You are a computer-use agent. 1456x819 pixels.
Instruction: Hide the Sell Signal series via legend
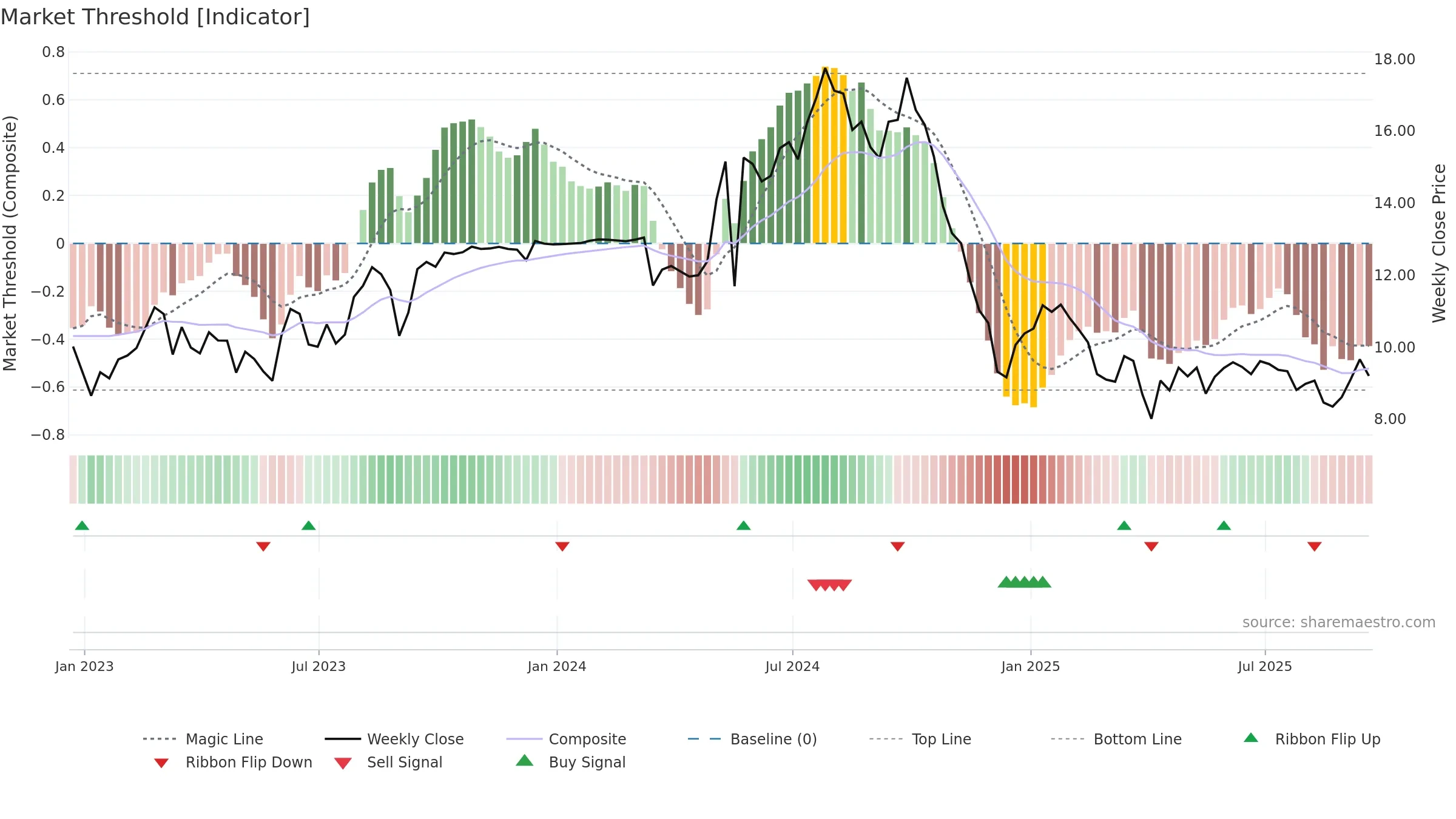(x=388, y=762)
